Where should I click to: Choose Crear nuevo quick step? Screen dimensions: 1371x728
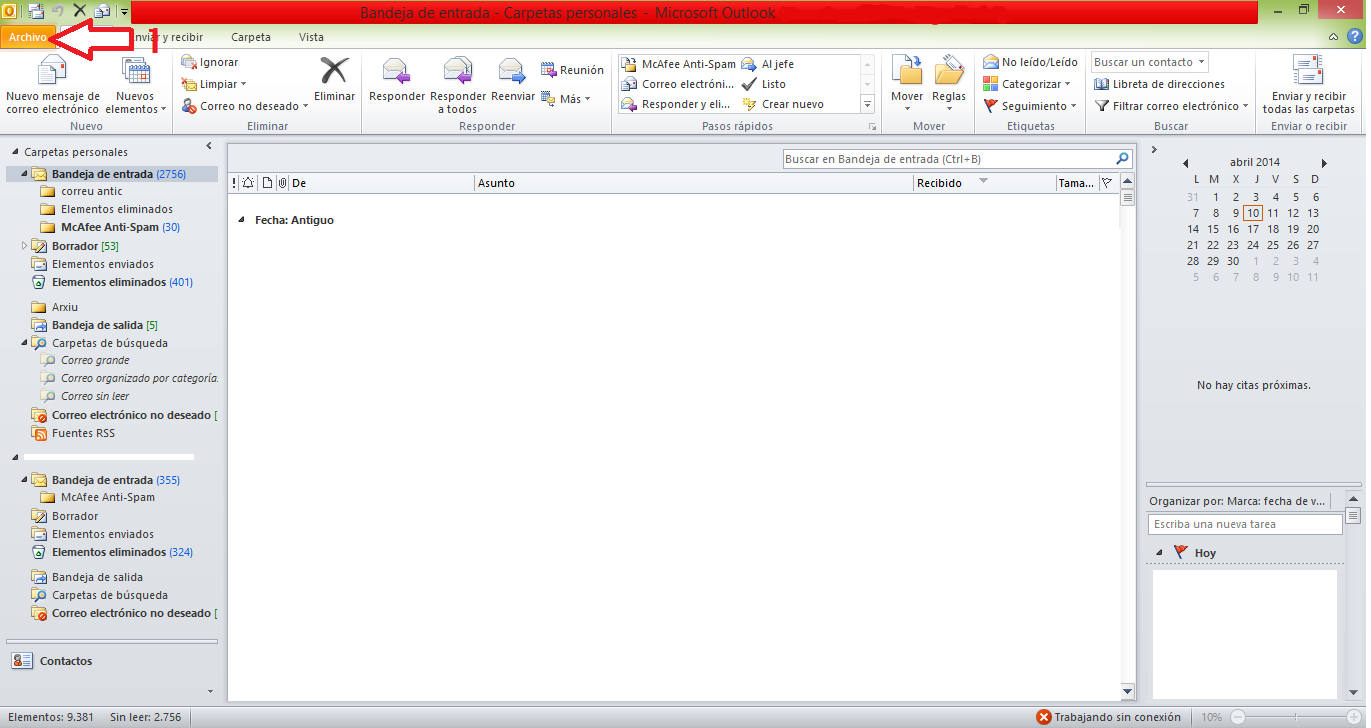[783, 104]
